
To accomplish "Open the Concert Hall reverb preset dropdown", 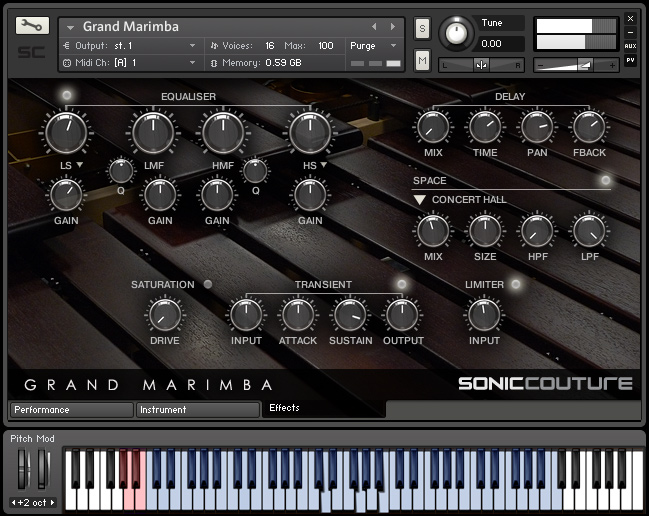I will tap(419, 200).
